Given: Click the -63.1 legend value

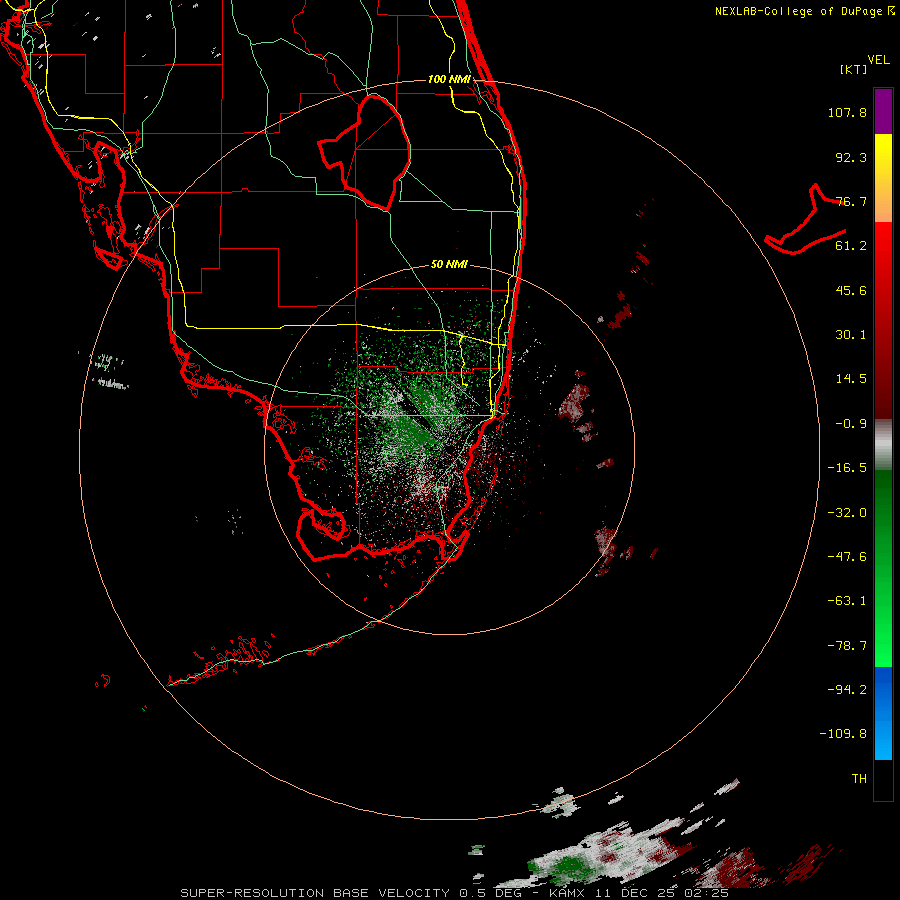Looking at the screenshot, I should coord(847,601).
